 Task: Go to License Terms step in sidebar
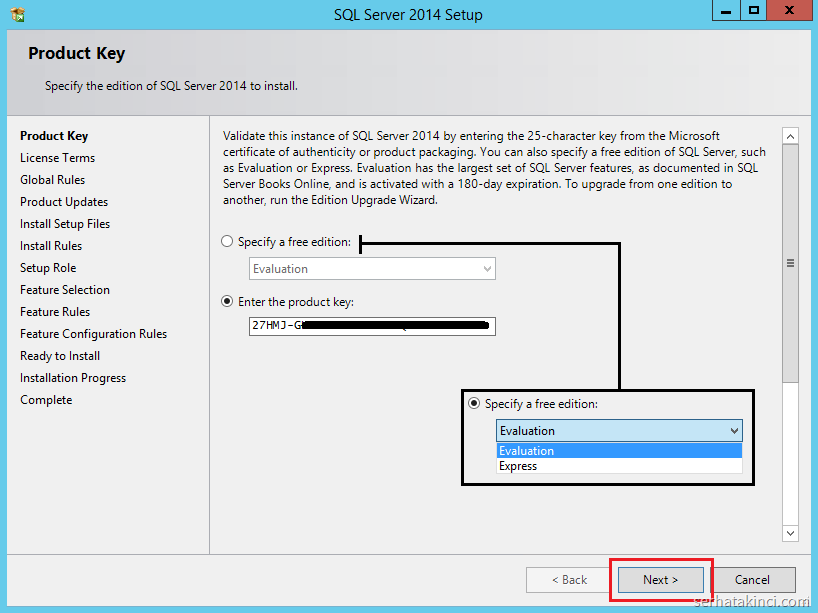(x=57, y=158)
